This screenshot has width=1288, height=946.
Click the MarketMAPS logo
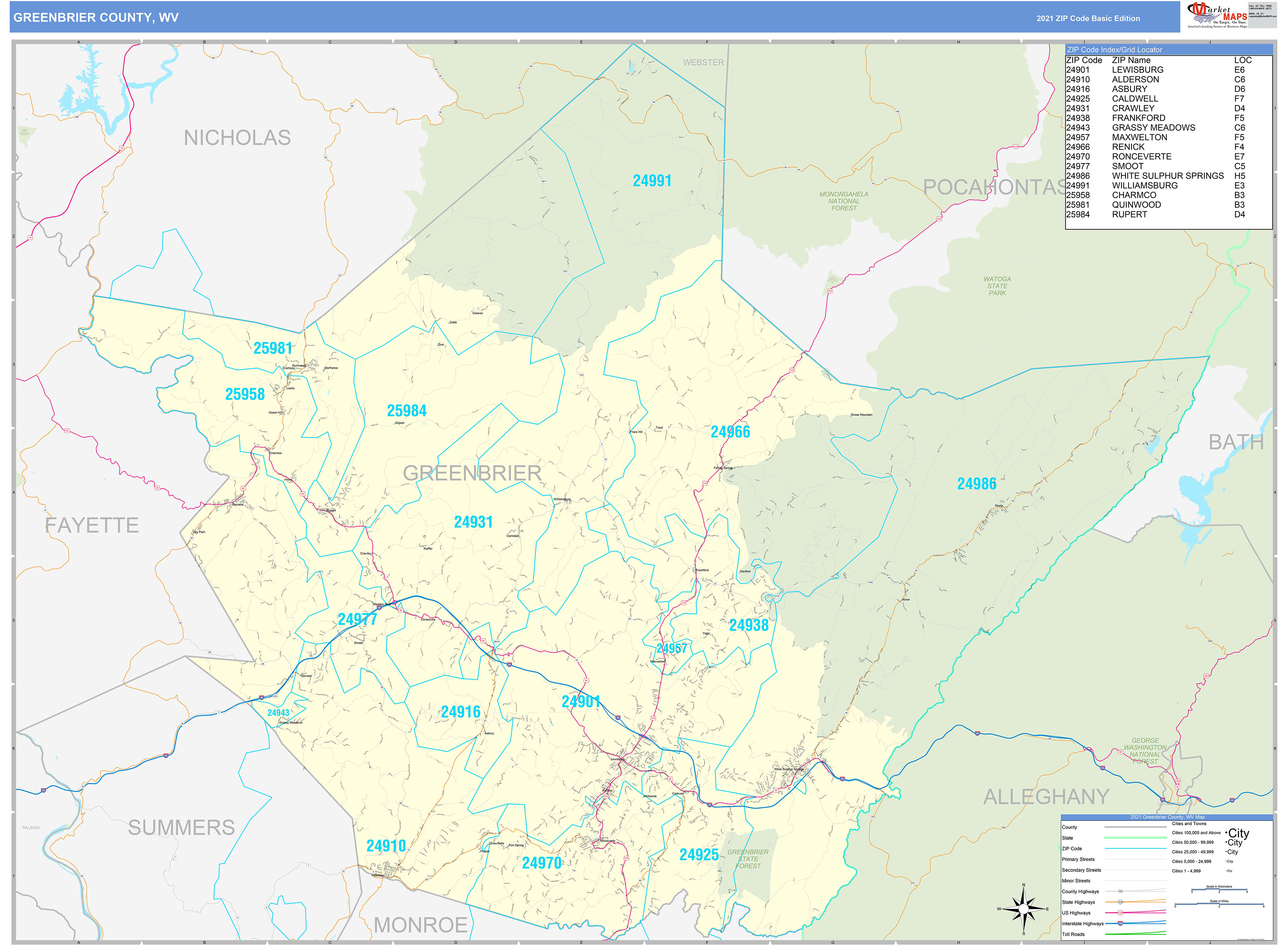[1208, 13]
